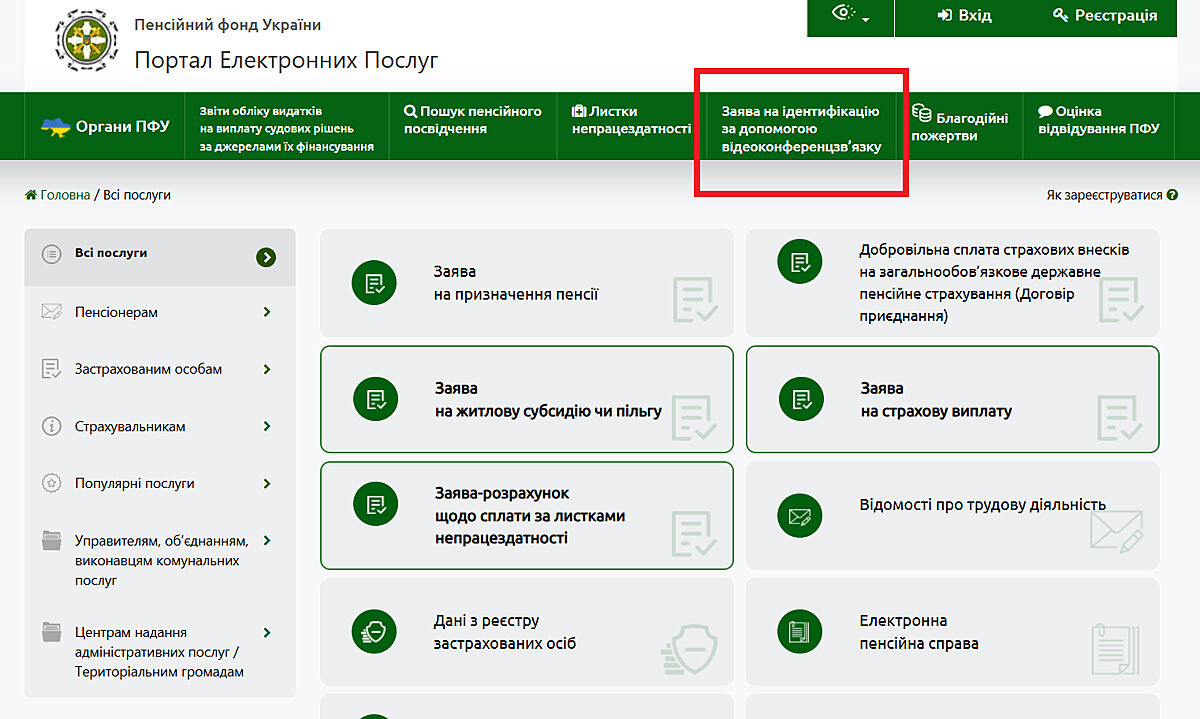Viewport: 1200px width, 719px height.
Task: Click Дані з реєстру застрахованих осіб shield icon
Action: (374, 632)
